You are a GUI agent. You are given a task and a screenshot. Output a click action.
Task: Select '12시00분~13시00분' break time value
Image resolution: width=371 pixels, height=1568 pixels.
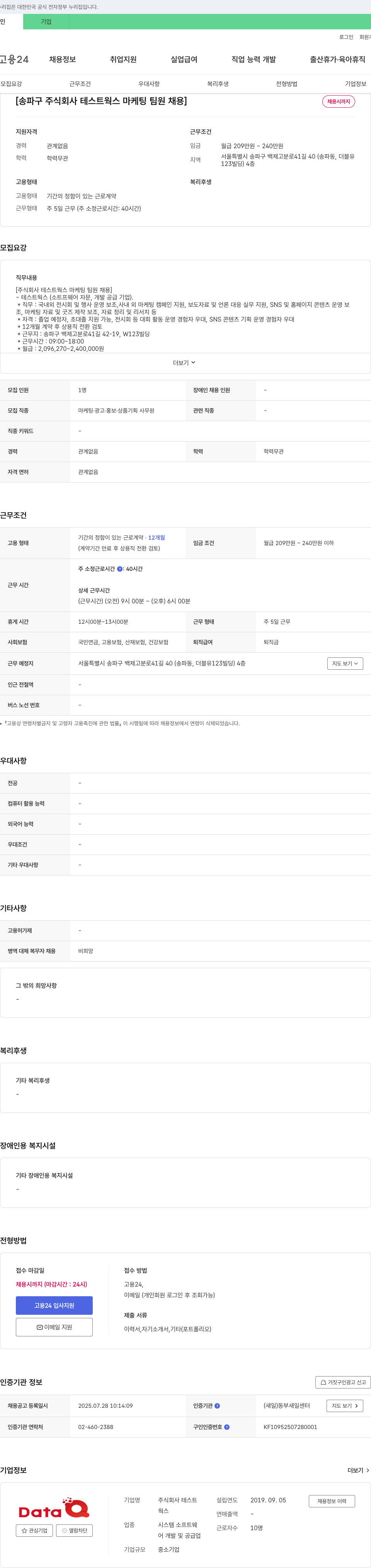coord(103,622)
